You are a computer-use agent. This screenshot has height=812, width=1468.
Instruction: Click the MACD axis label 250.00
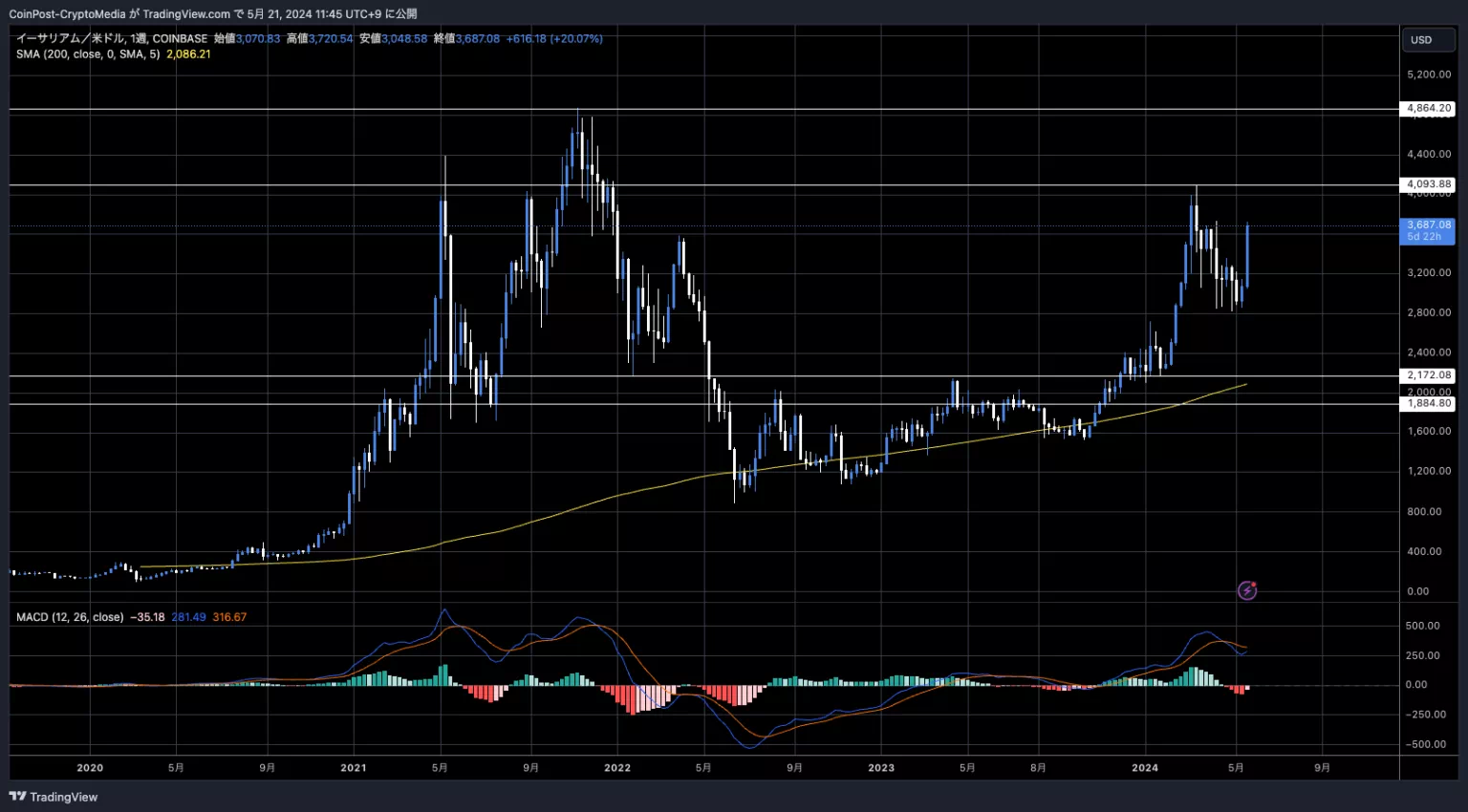point(1422,655)
